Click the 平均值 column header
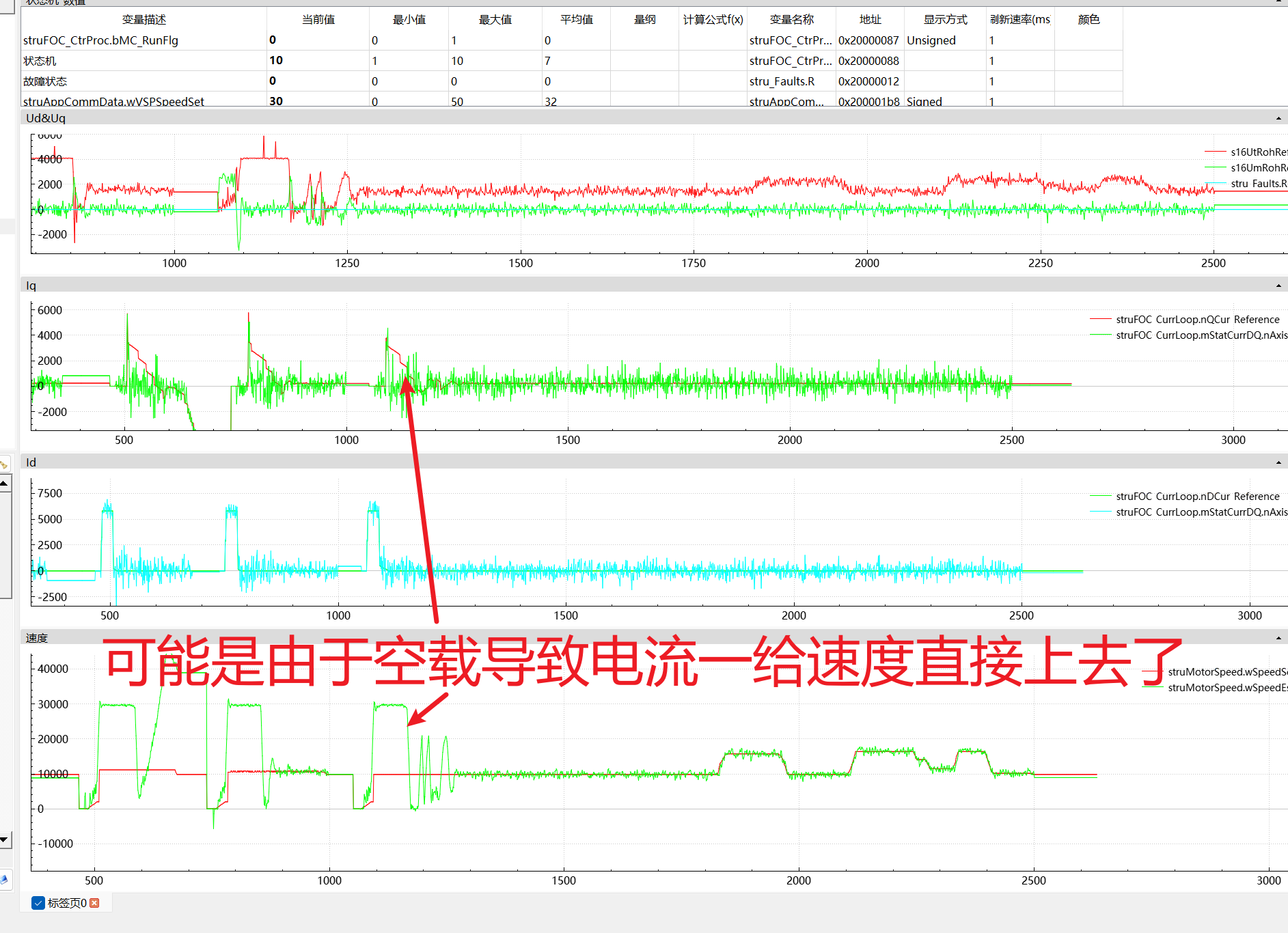 pyautogui.click(x=576, y=20)
